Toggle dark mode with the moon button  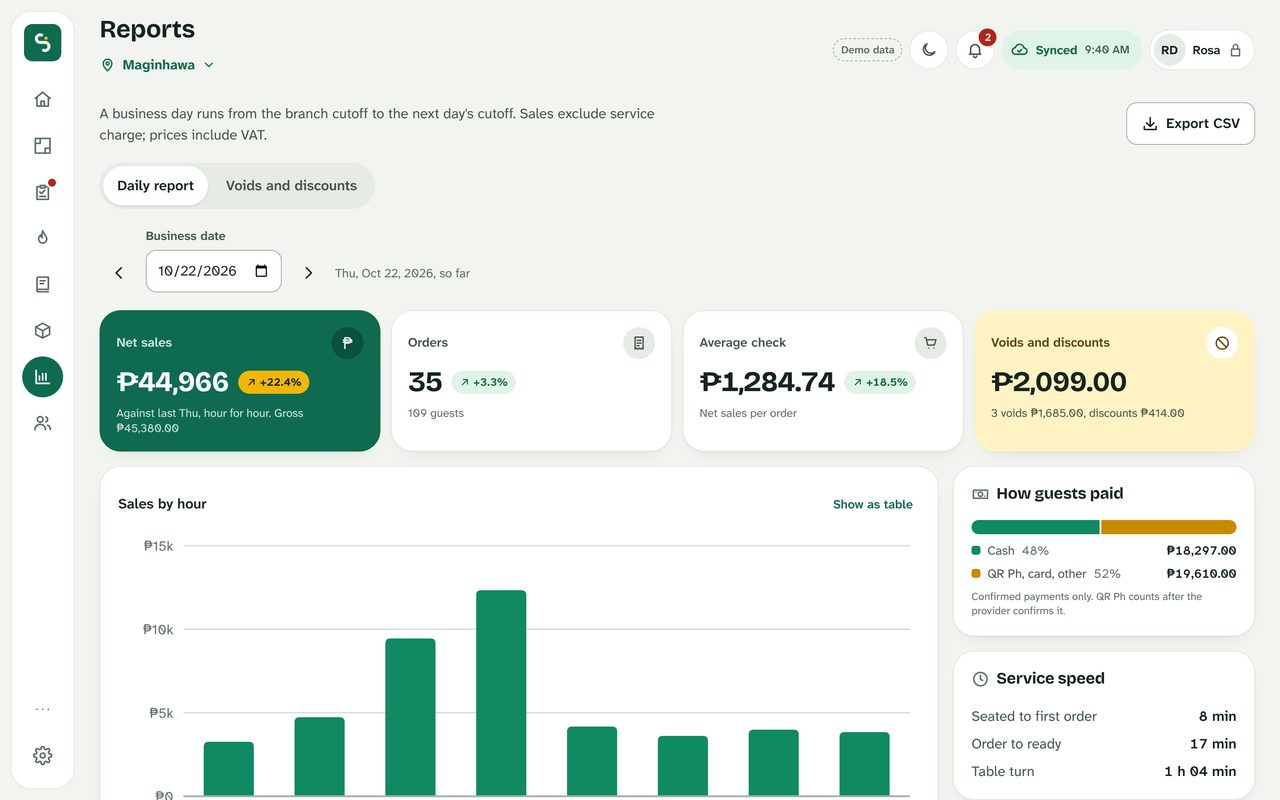[929, 50]
